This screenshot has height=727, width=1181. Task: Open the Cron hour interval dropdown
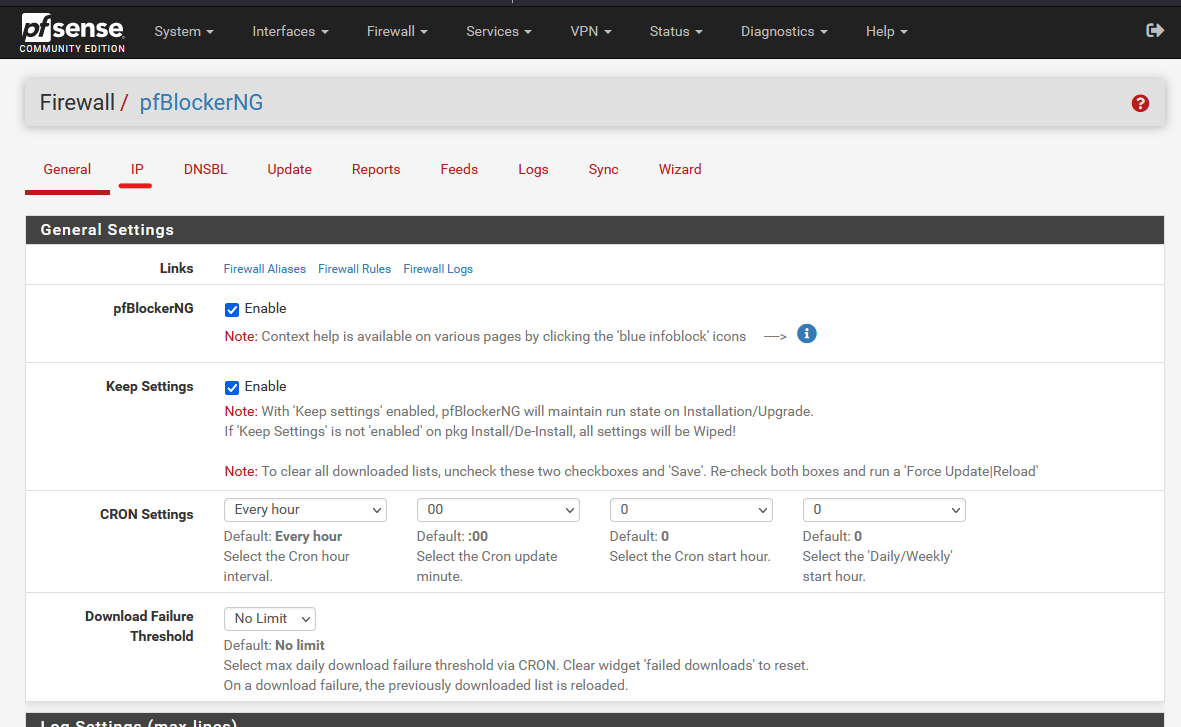click(x=305, y=510)
